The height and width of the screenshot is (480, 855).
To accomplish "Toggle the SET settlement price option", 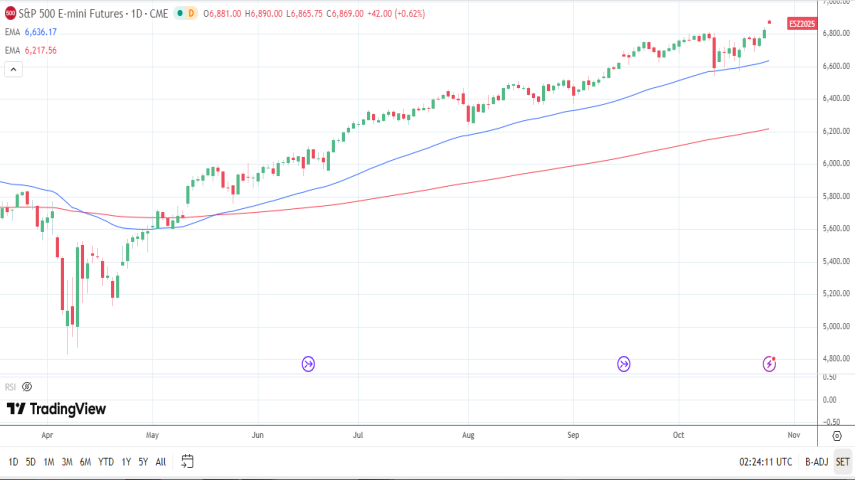I will pyautogui.click(x=842, y=461).
